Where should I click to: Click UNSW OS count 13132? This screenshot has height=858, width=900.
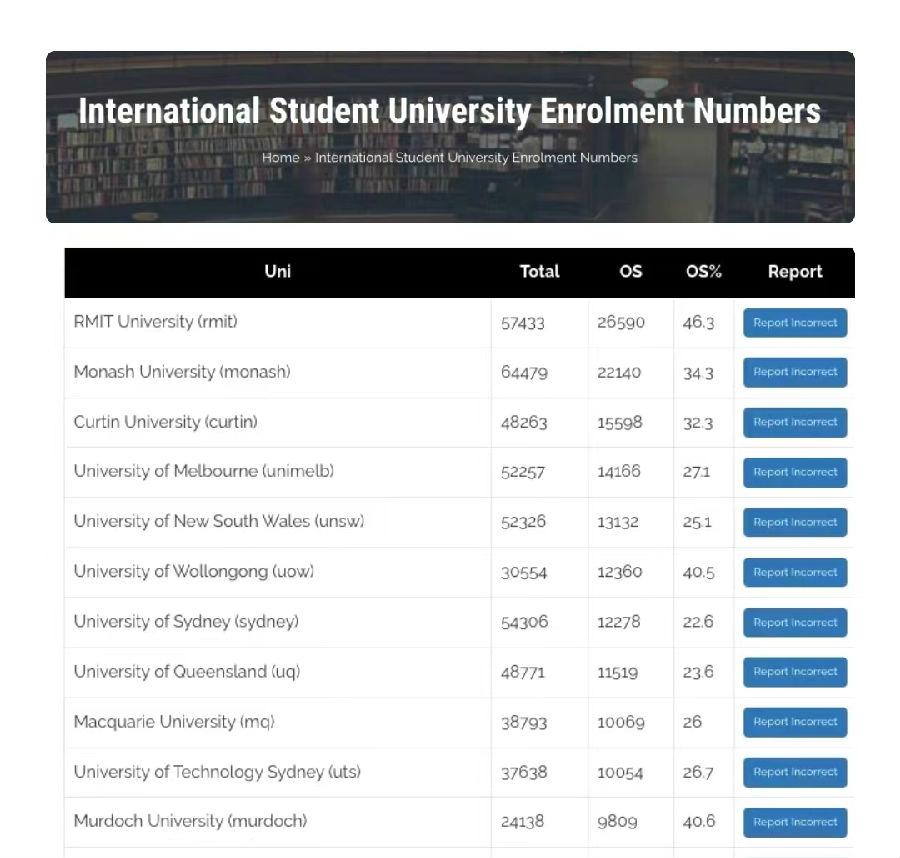[x=618, y=522]
